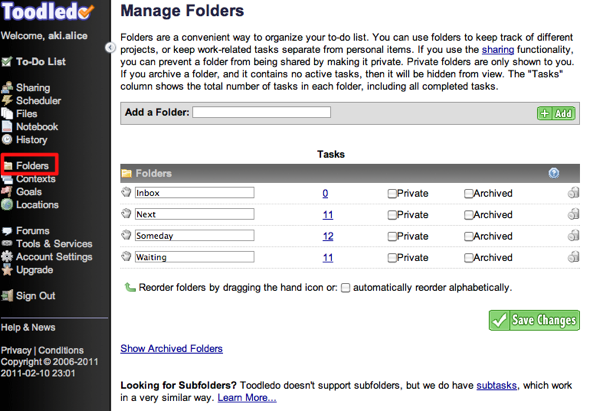
Task: Edit the Inbox folder name field
Action: pyautogui.click(x=194, y=192)
